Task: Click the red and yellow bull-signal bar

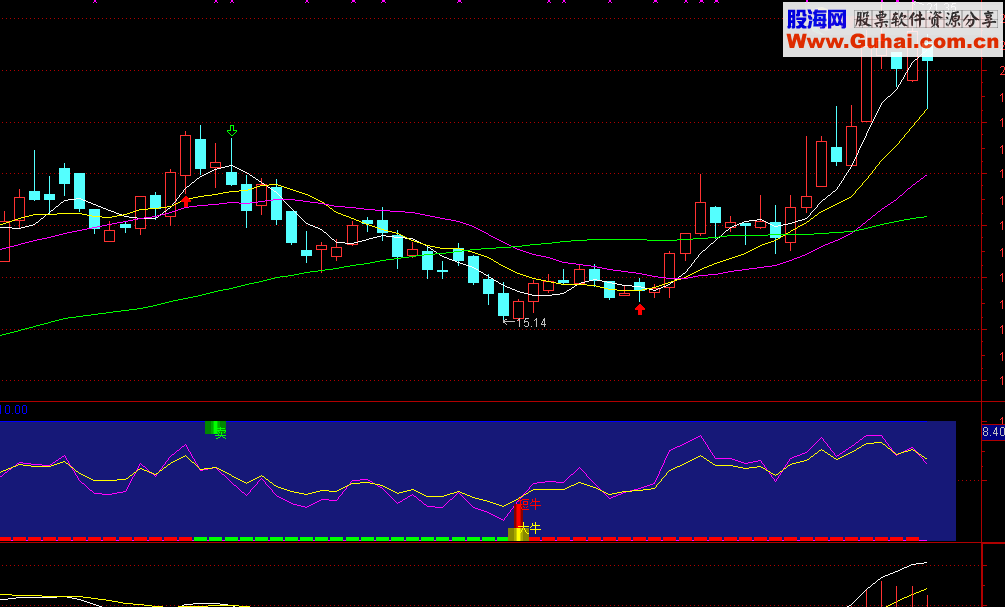Action: pyautogui.click(x=518, y=522)
